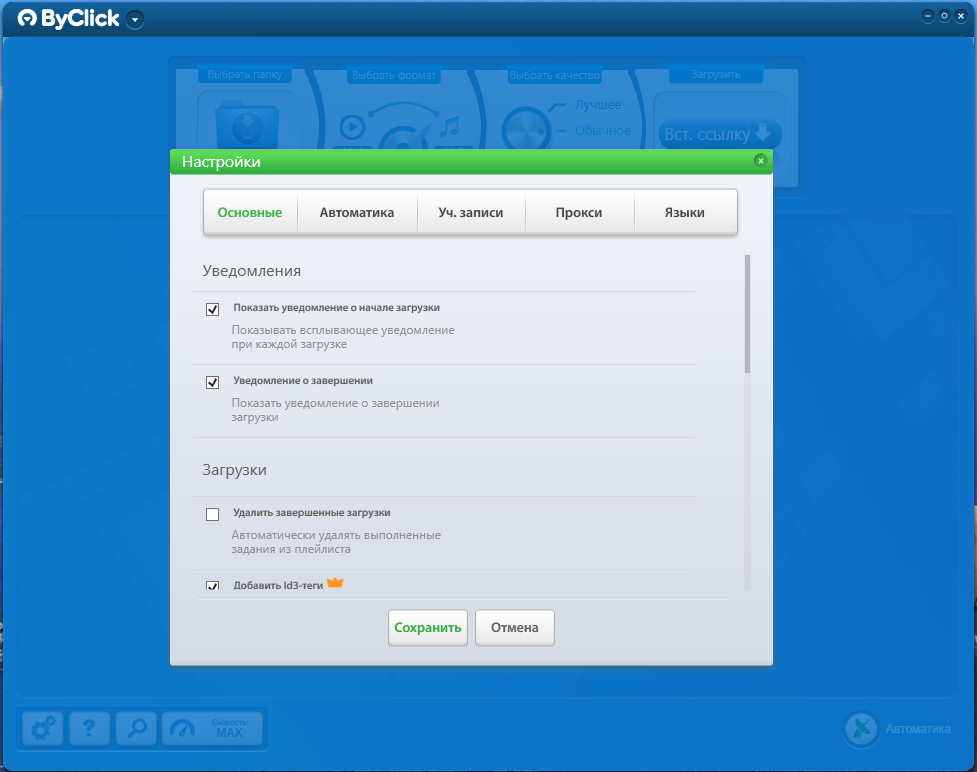Click the download folder icon

coord(247,125)
